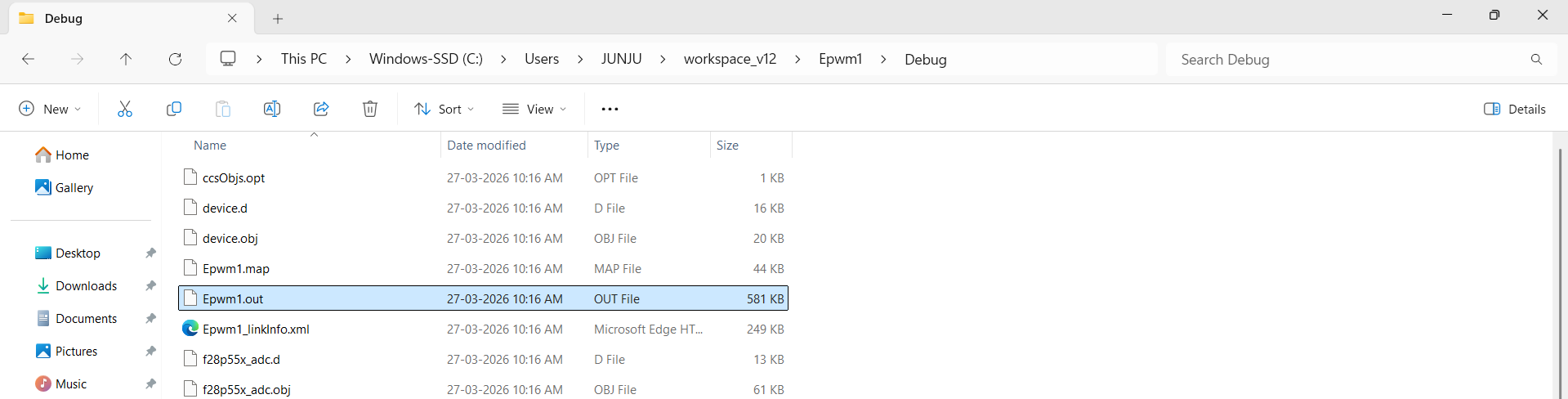Close the Debug tab
This screenshot has height=399, width=1568.
click(232, 18)
